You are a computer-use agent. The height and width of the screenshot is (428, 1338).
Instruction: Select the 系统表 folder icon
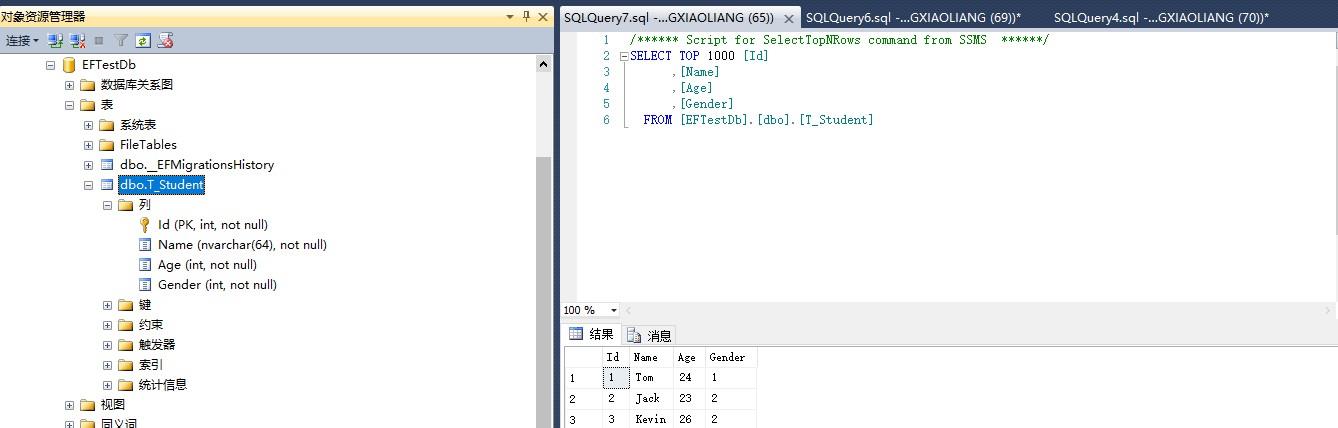[107, 125]
